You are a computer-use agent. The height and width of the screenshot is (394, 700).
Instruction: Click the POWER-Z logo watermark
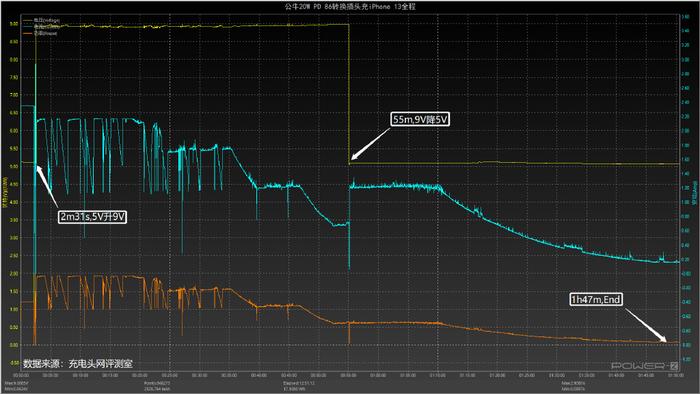[645, 366]
